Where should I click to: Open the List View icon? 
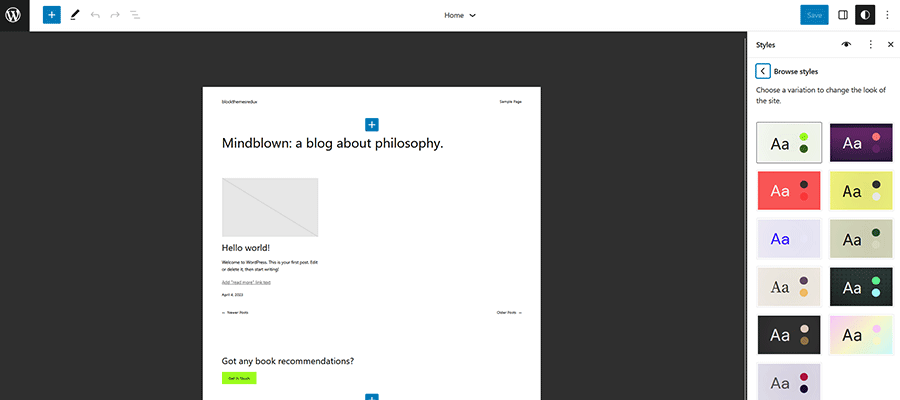tap(135, 15)
